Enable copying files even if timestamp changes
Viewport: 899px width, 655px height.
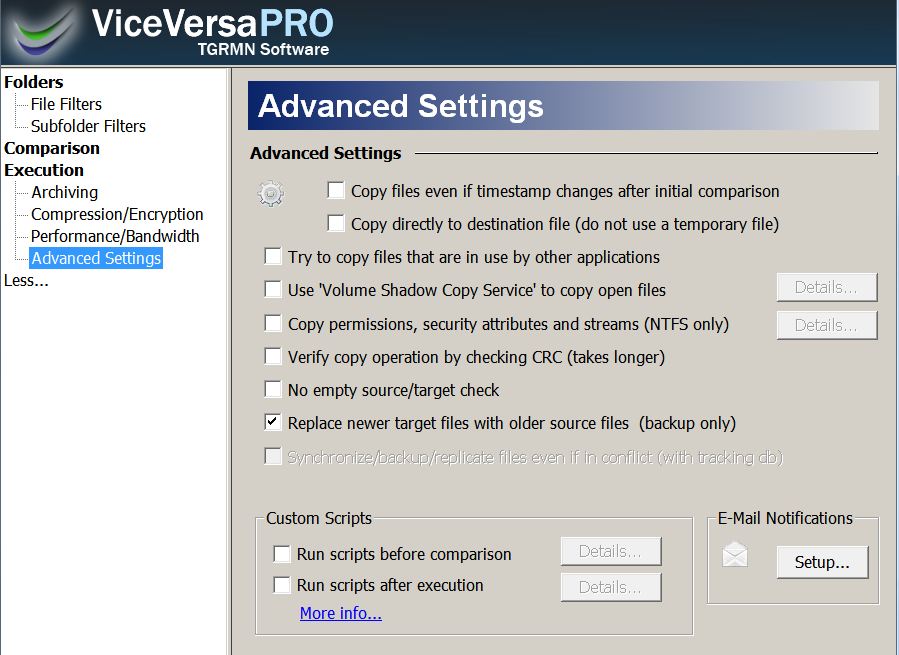click(x=336, y=190)
